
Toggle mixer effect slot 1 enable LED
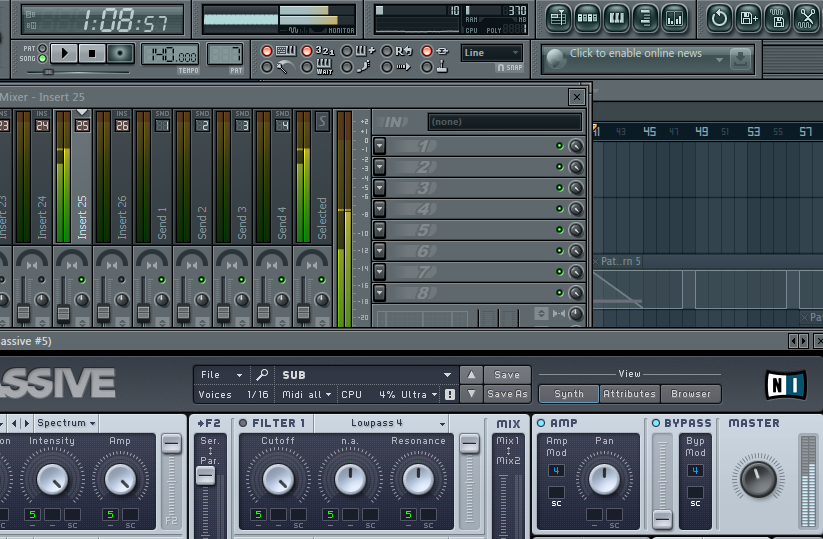click(560, 146)
